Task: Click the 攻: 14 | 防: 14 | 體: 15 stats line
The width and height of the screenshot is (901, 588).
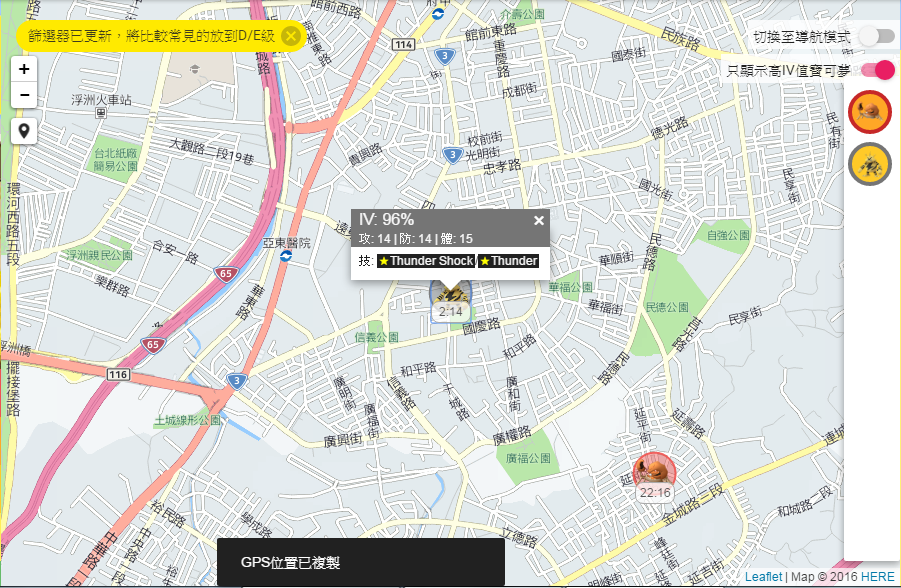Action: point(415,239)
